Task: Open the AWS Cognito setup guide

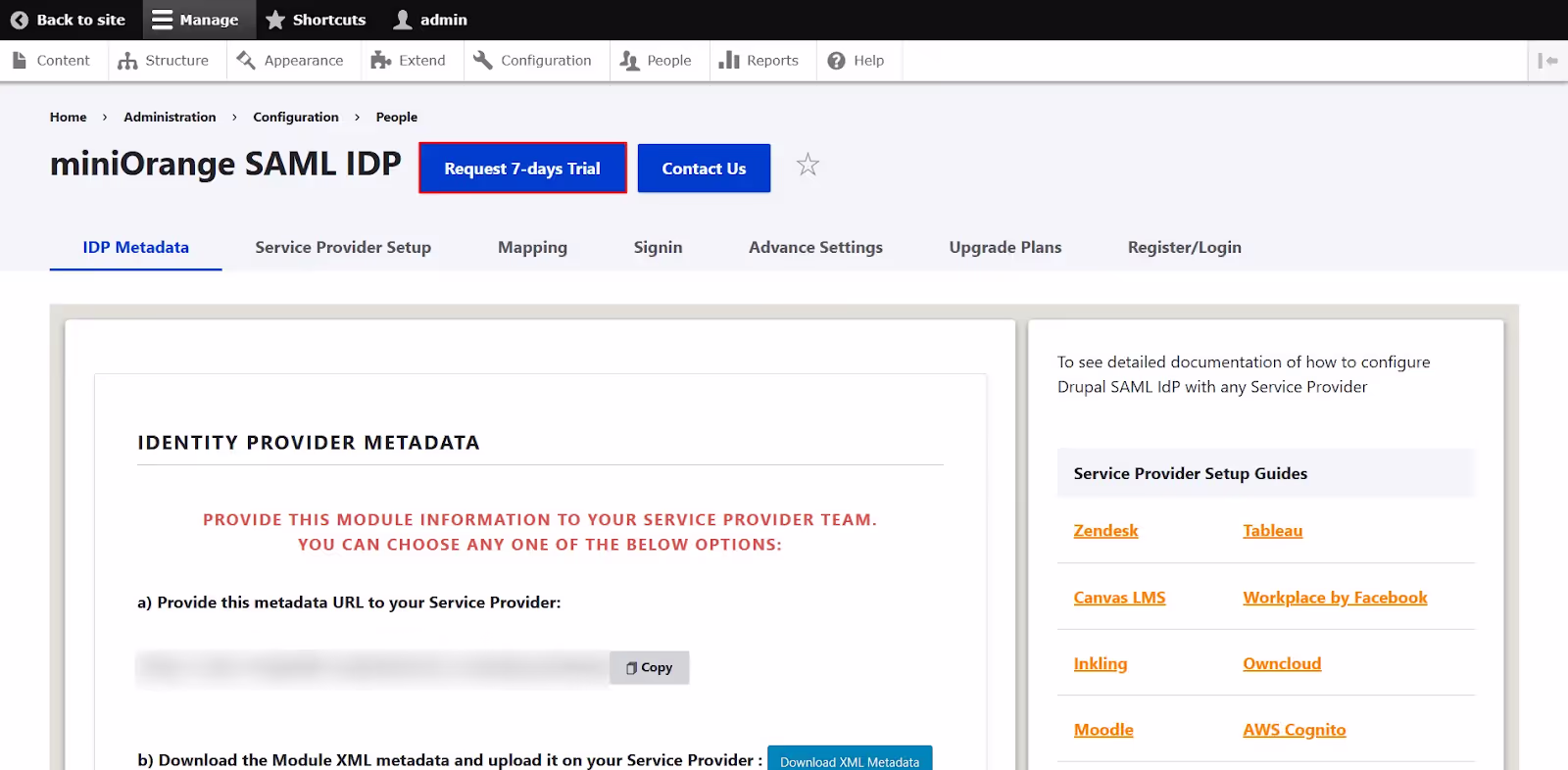Action: click(1294, 730)
